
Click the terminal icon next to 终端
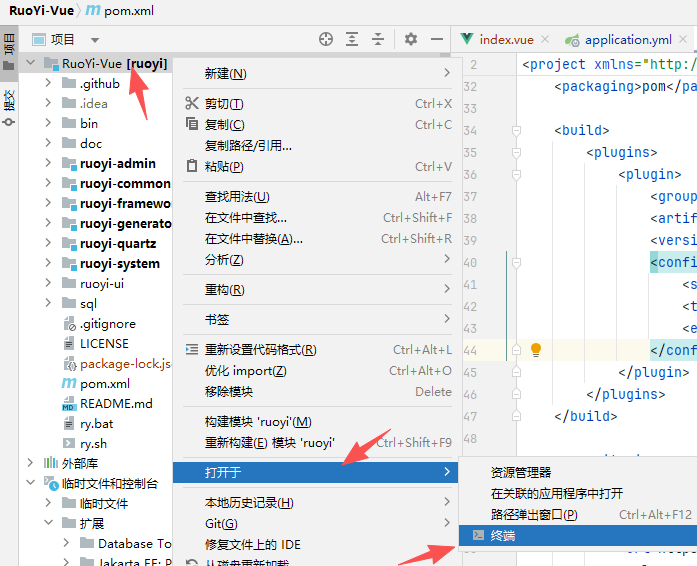478,536
